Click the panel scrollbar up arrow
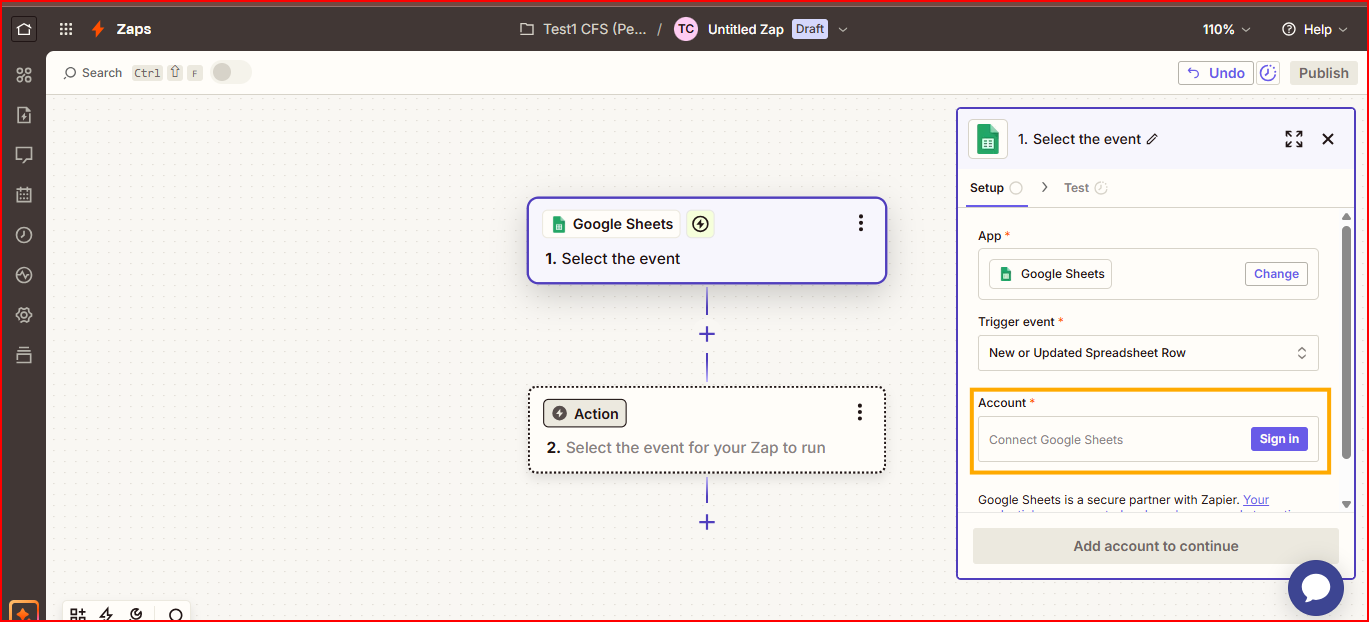Viewport: 1369px width, 622px height. click(1346, 216)
